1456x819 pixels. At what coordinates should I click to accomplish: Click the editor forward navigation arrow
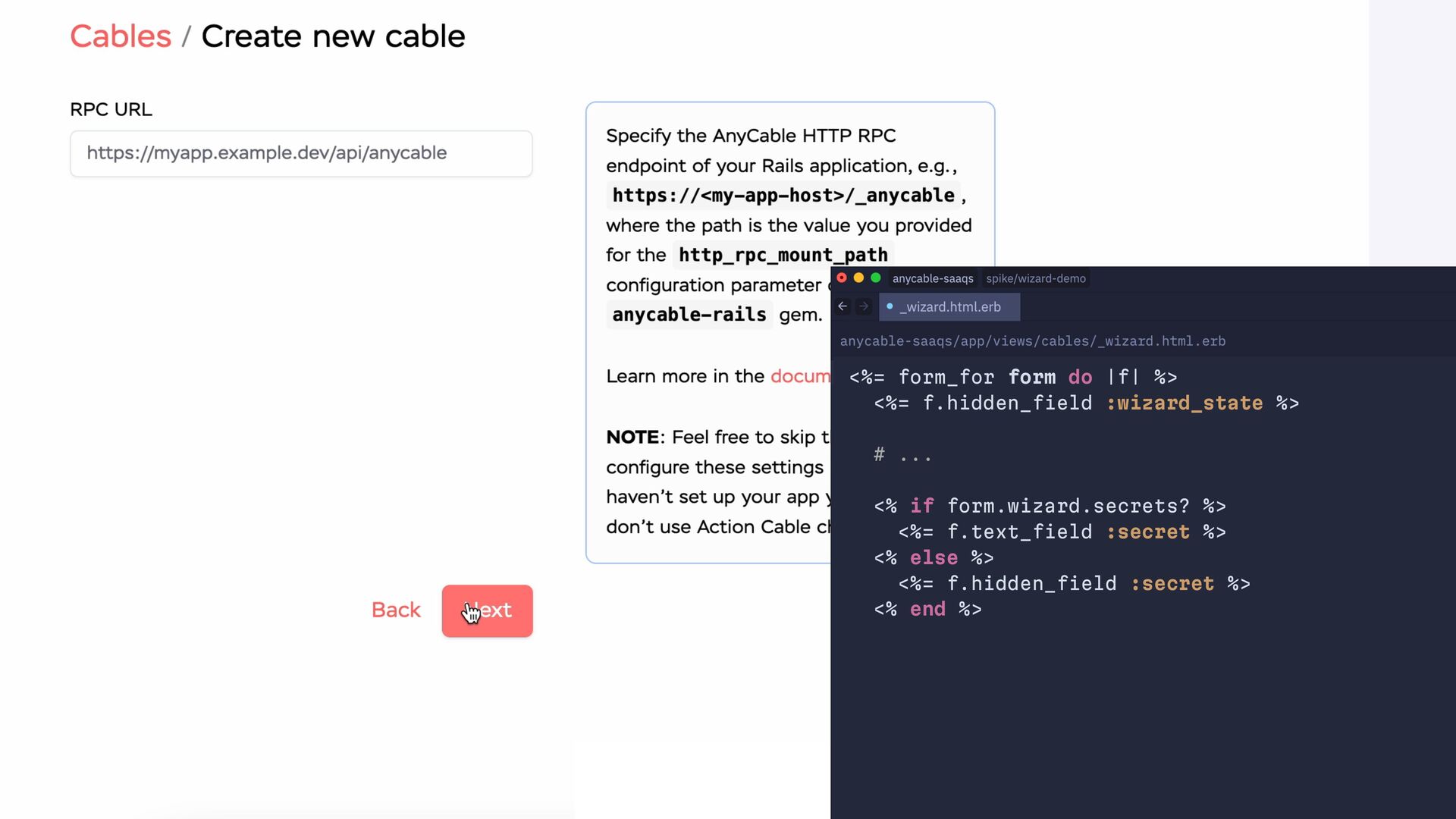pyautogui.click(x=864, y=306)
